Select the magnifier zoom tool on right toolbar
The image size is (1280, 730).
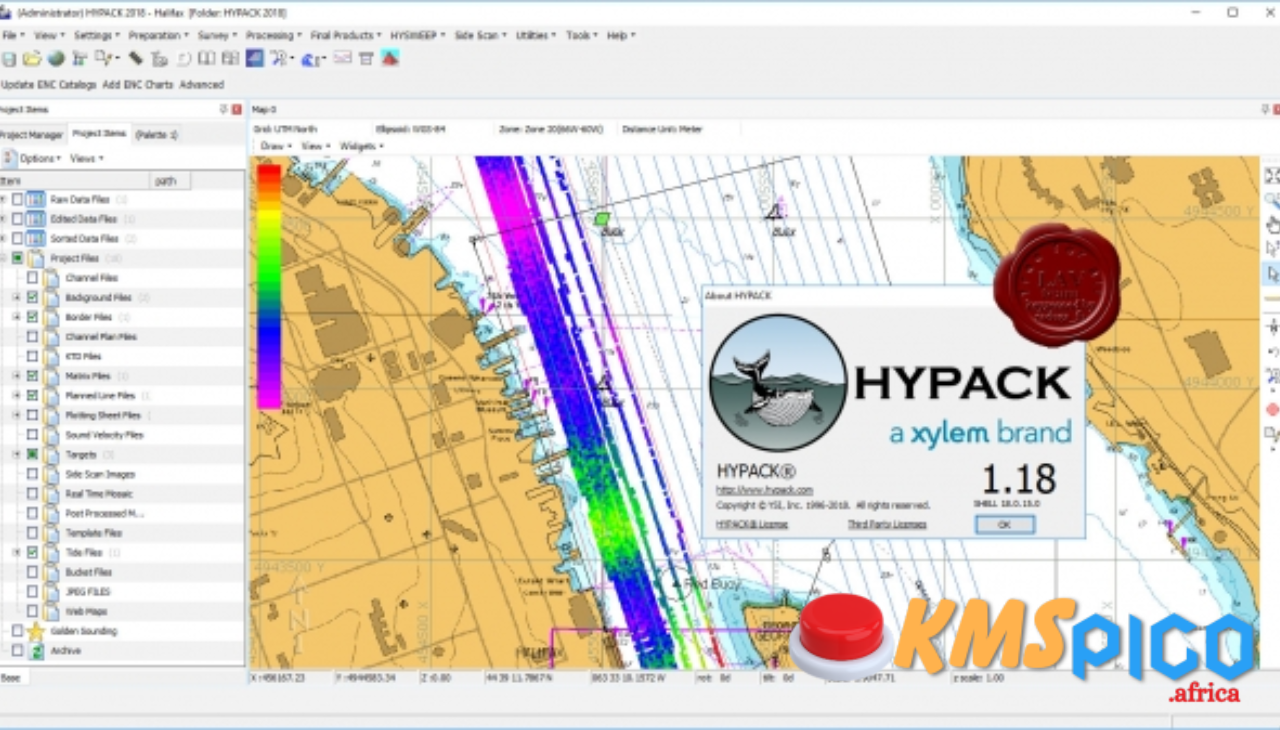click(x=1272, y=199)
